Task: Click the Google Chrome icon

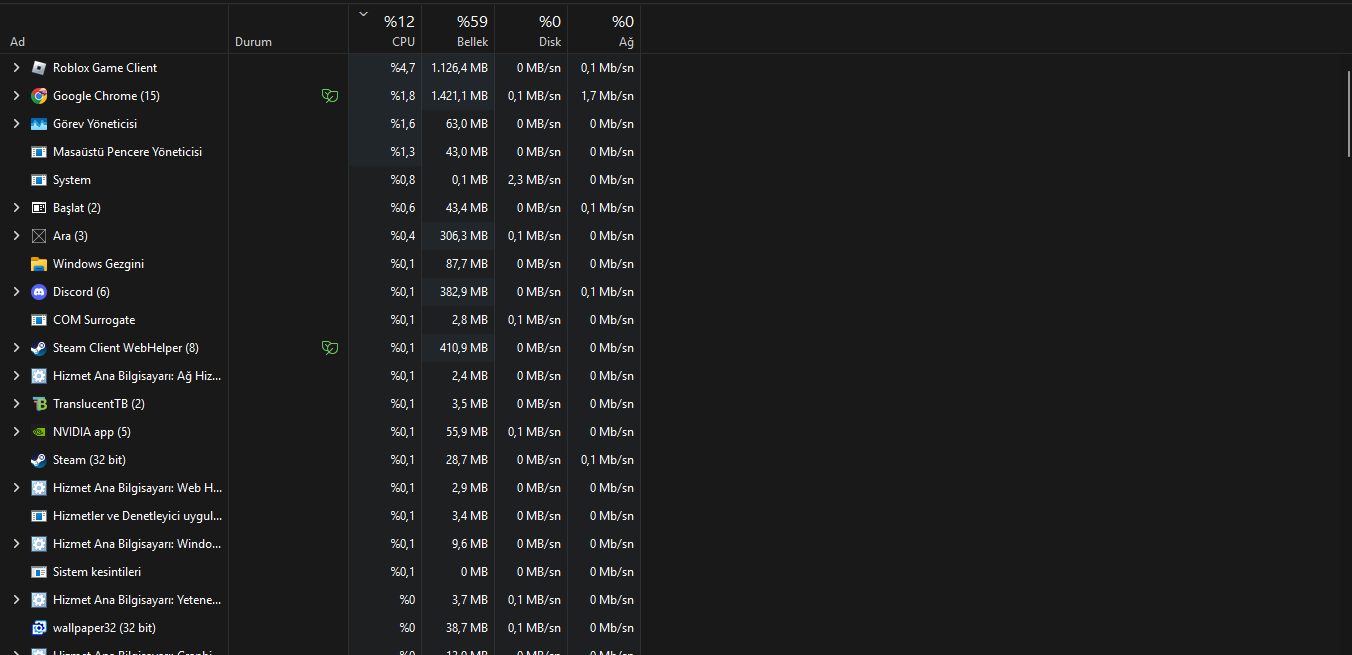Action: tap(39, 96)
